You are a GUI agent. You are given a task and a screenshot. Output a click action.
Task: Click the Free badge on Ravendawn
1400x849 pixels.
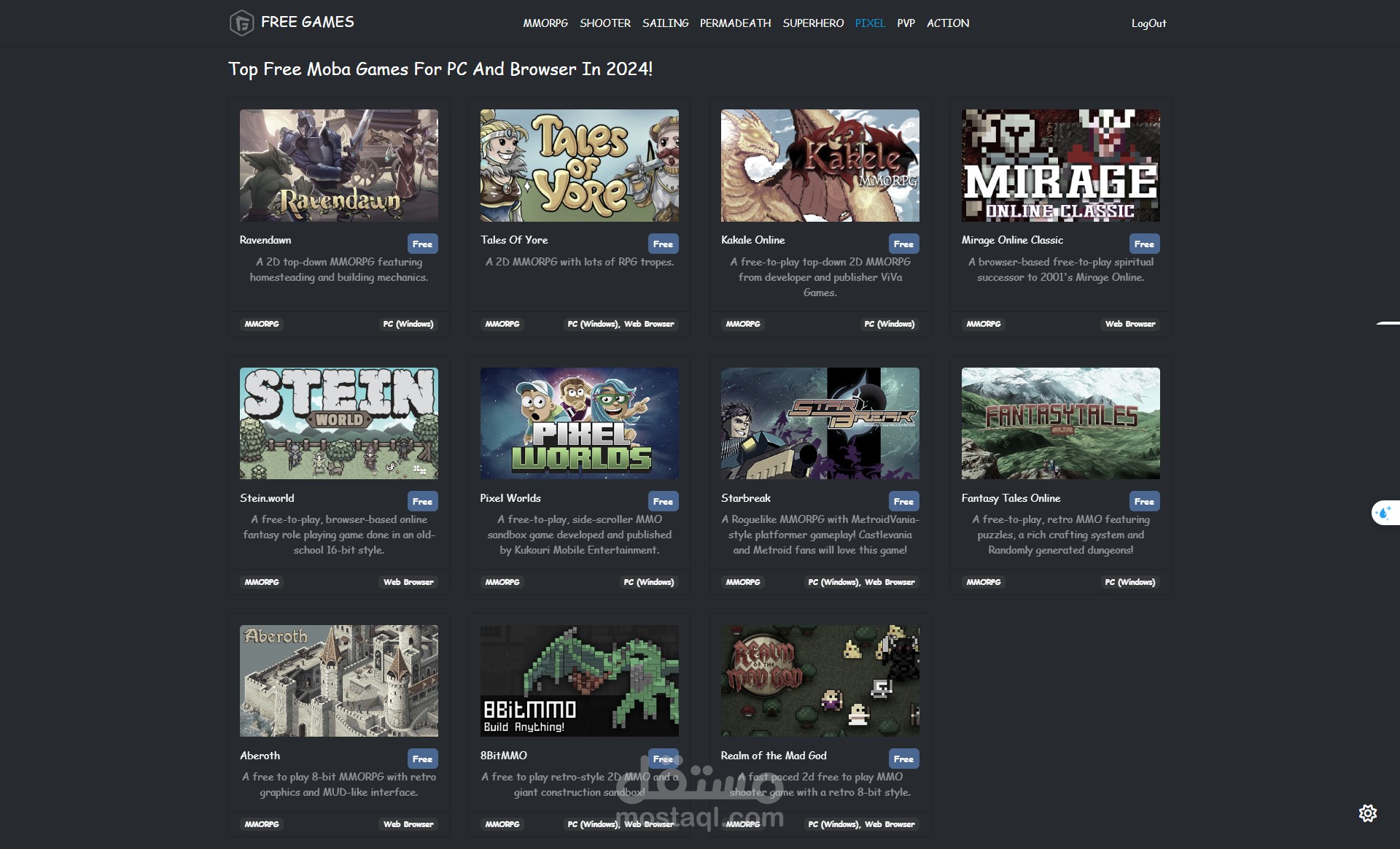422,244
